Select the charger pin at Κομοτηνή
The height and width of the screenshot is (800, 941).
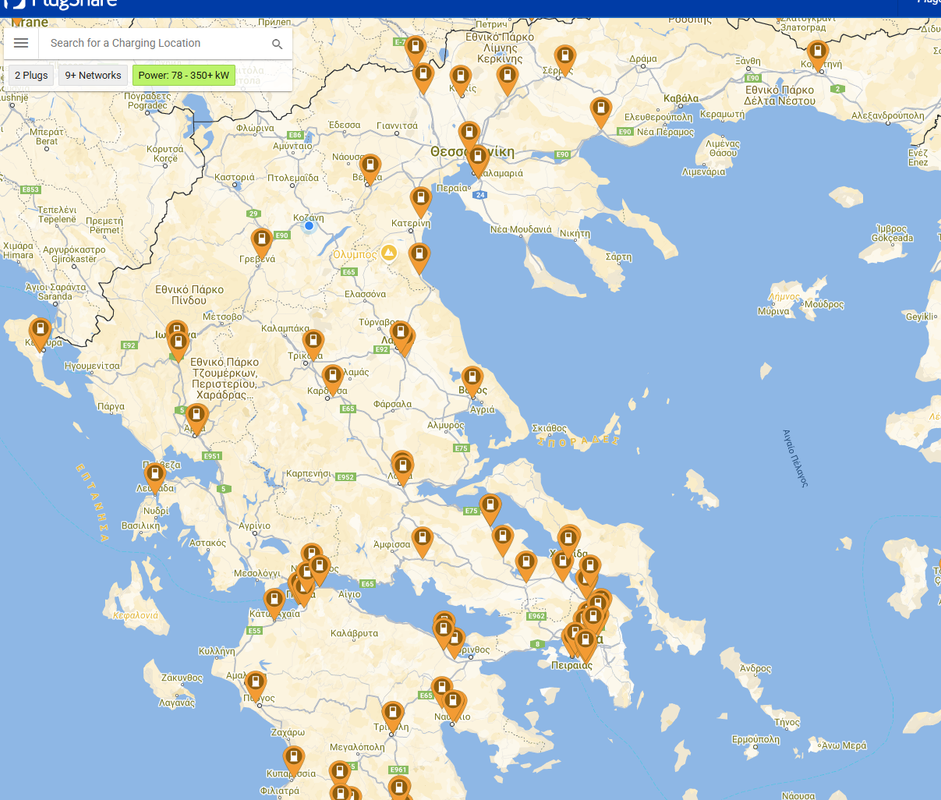click(817, 55)
